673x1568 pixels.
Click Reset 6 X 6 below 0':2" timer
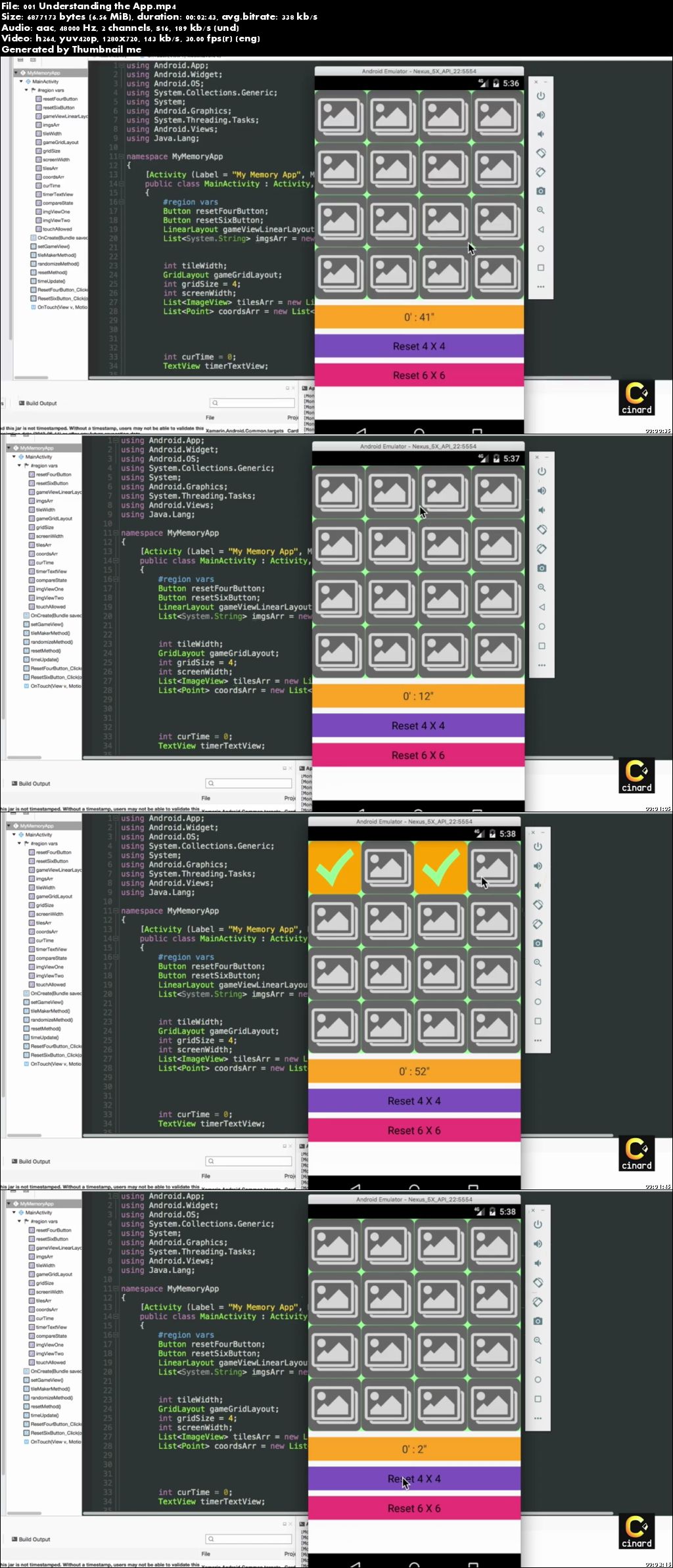[414, 1508]
